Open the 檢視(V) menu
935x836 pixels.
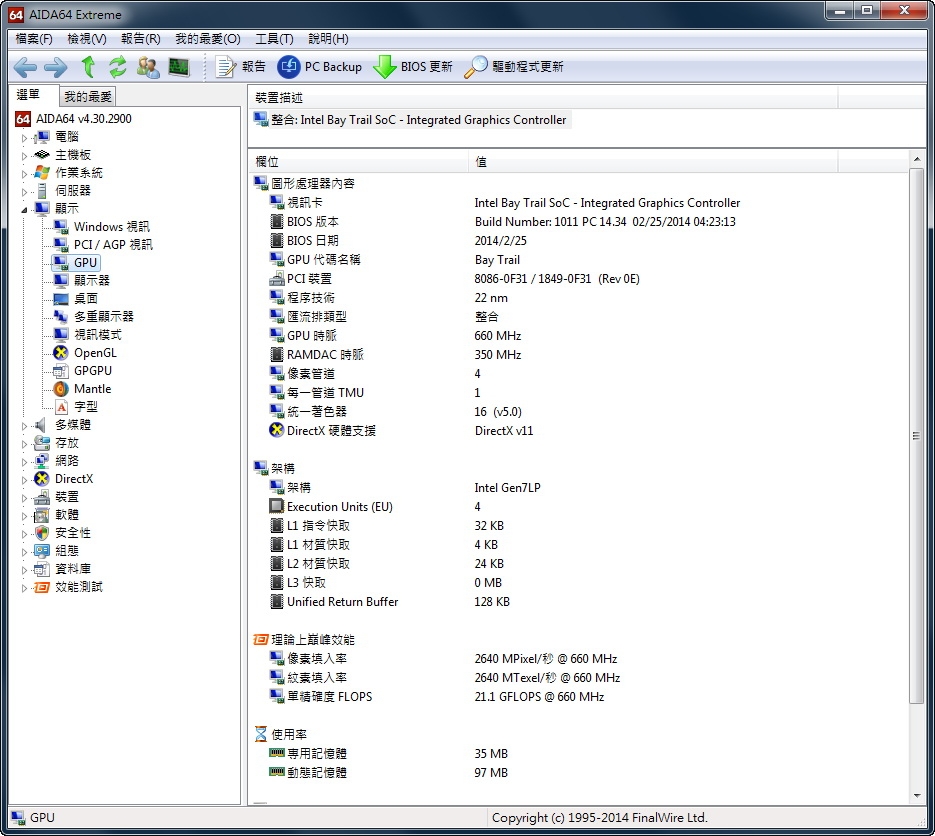(x=87, y=39)
